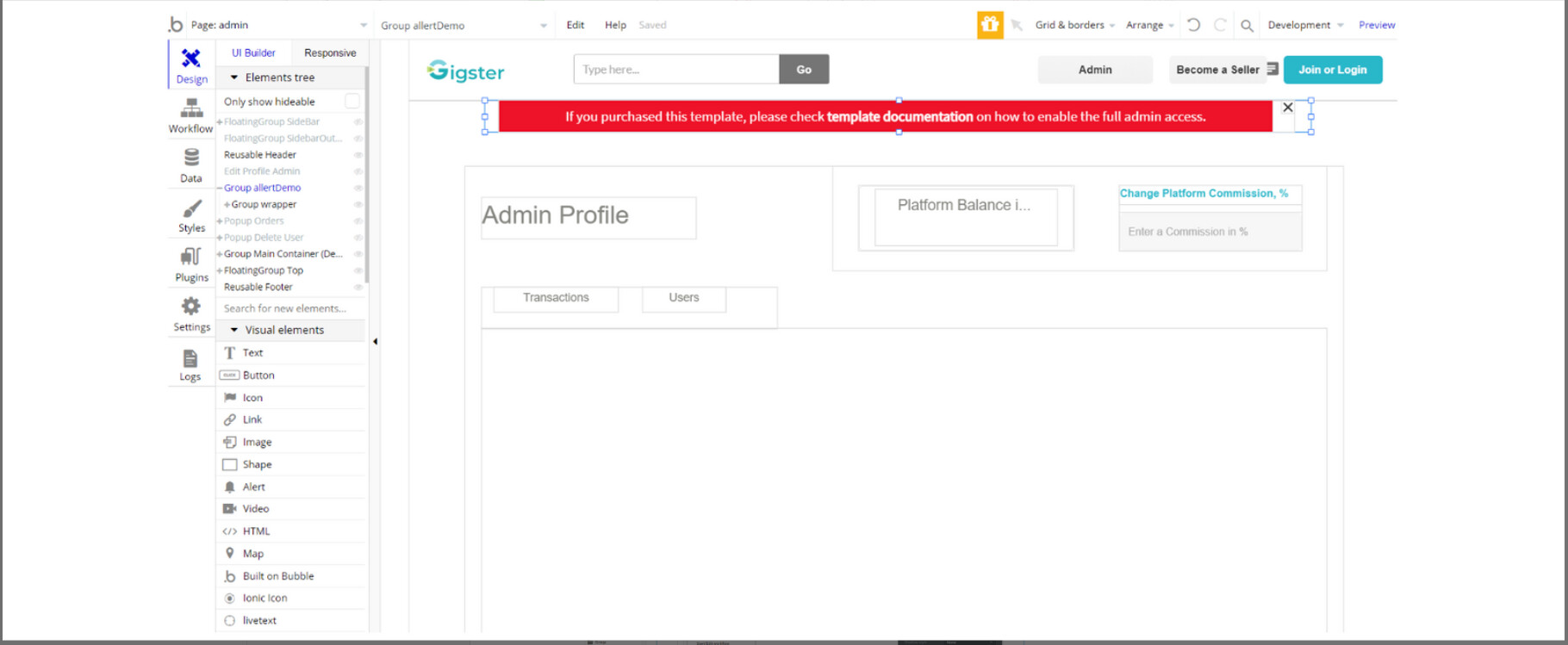Toggle visibility of Popup Delete User
This screenshot has height=645, width=1568.
coord(358,237)
